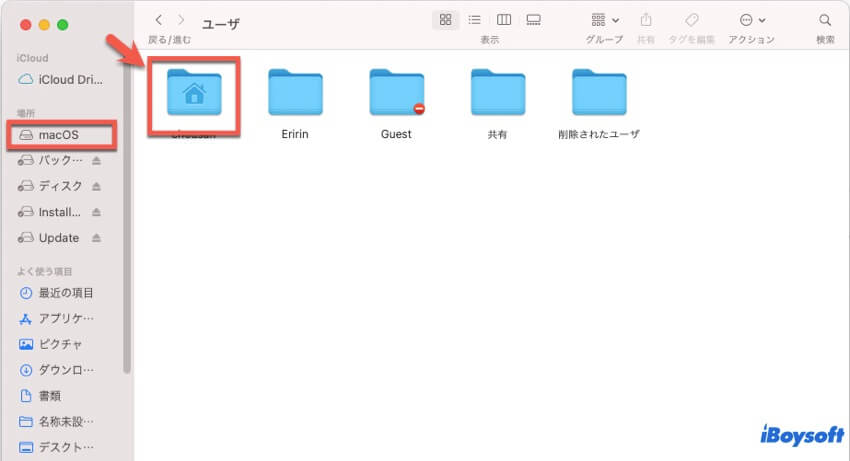850x461 pixels.
Task: Open 最近の項目 in sidebar
Action: [56, 293]
